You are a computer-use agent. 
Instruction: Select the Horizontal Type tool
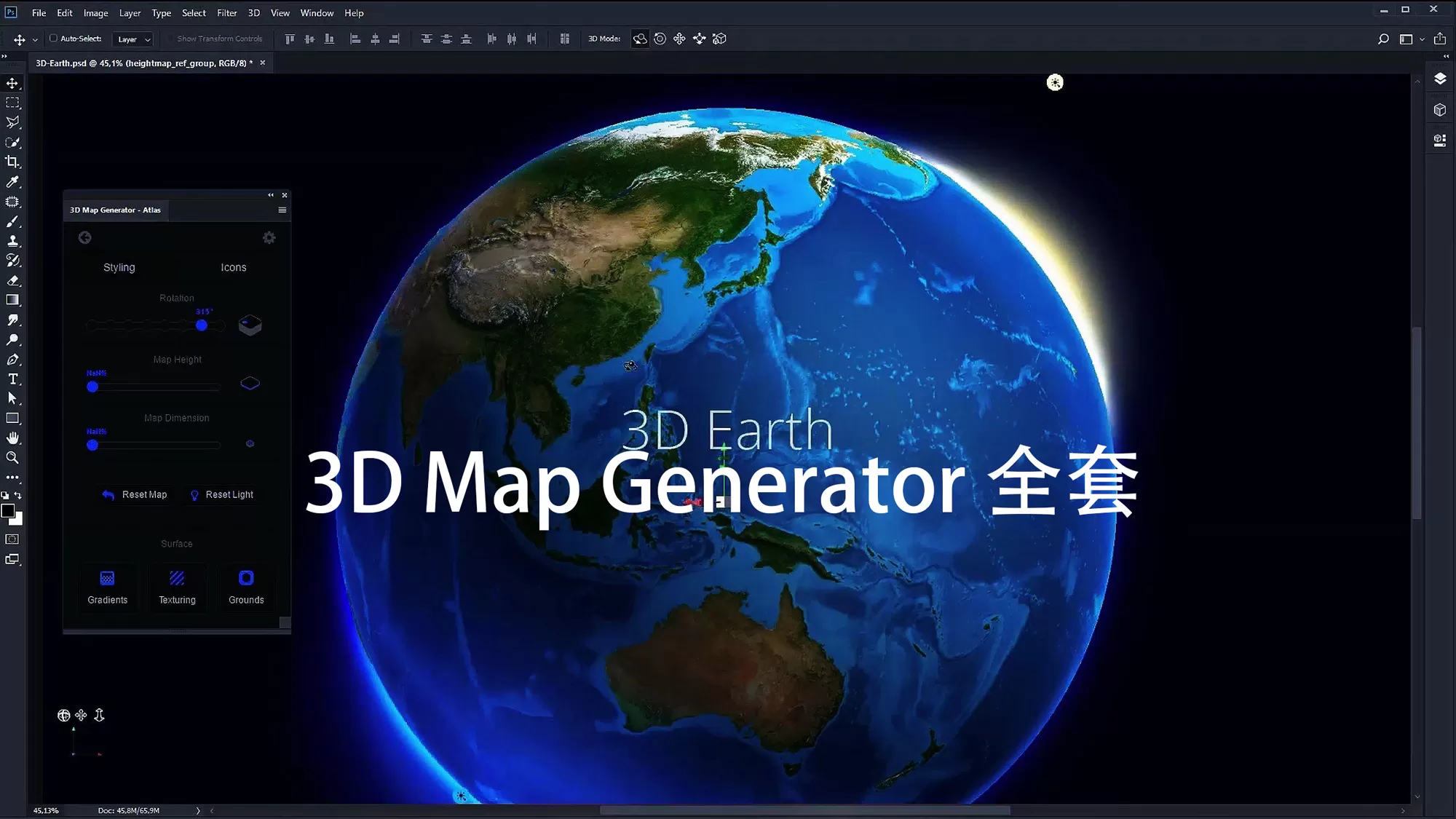[12, 379]
